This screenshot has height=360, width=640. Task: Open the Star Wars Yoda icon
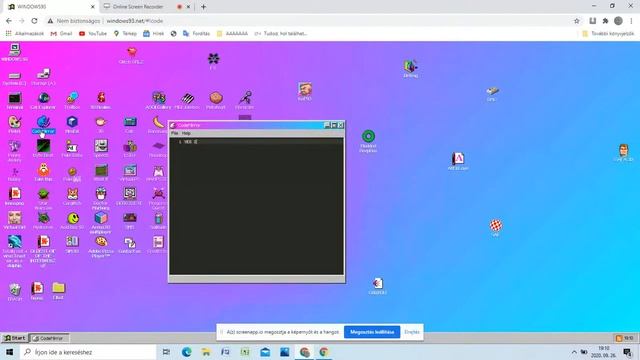[43, 199]
